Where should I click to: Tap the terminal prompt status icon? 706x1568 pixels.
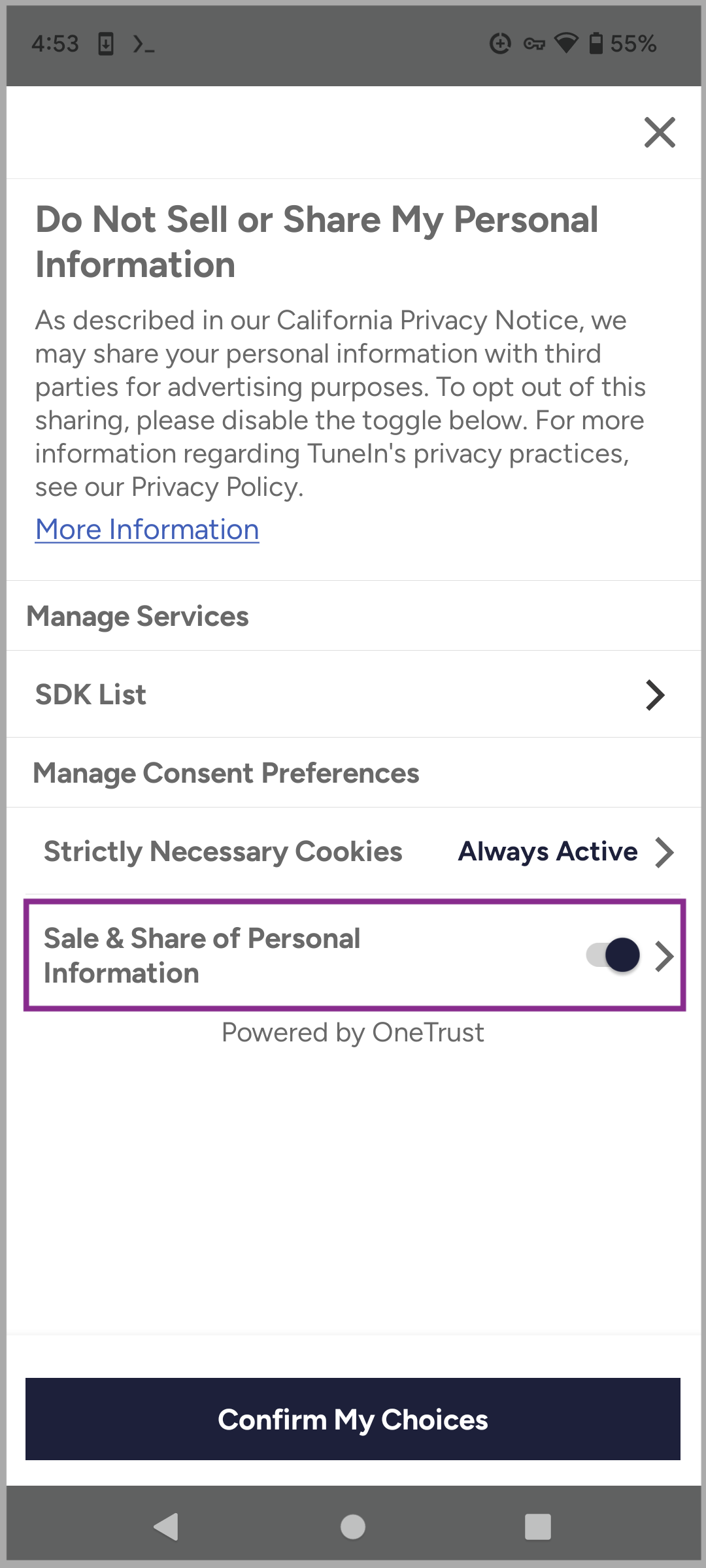point(143,44)
